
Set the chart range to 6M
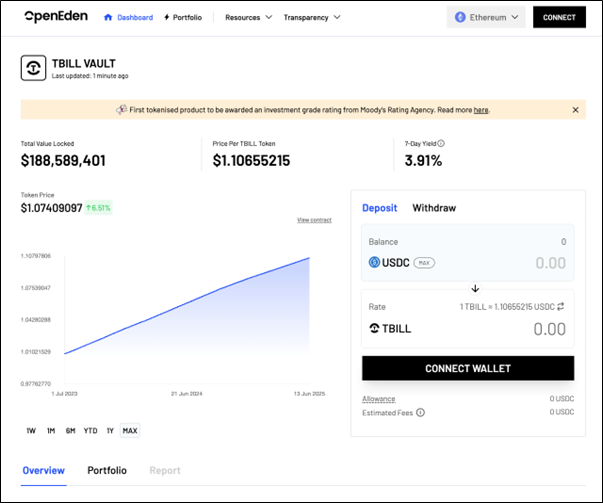(70, 431)
